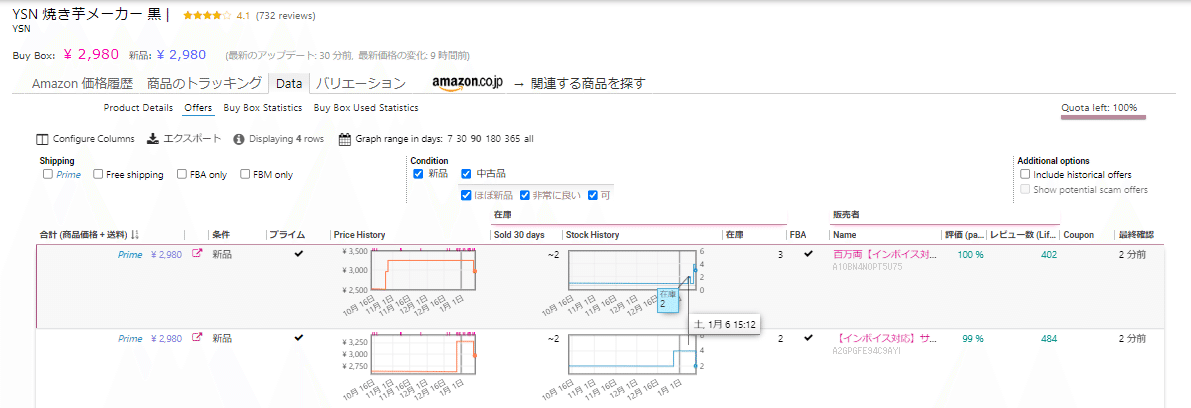Sort by プライム column header
Screen dimensions: 1191x408
tap(287, 235)
